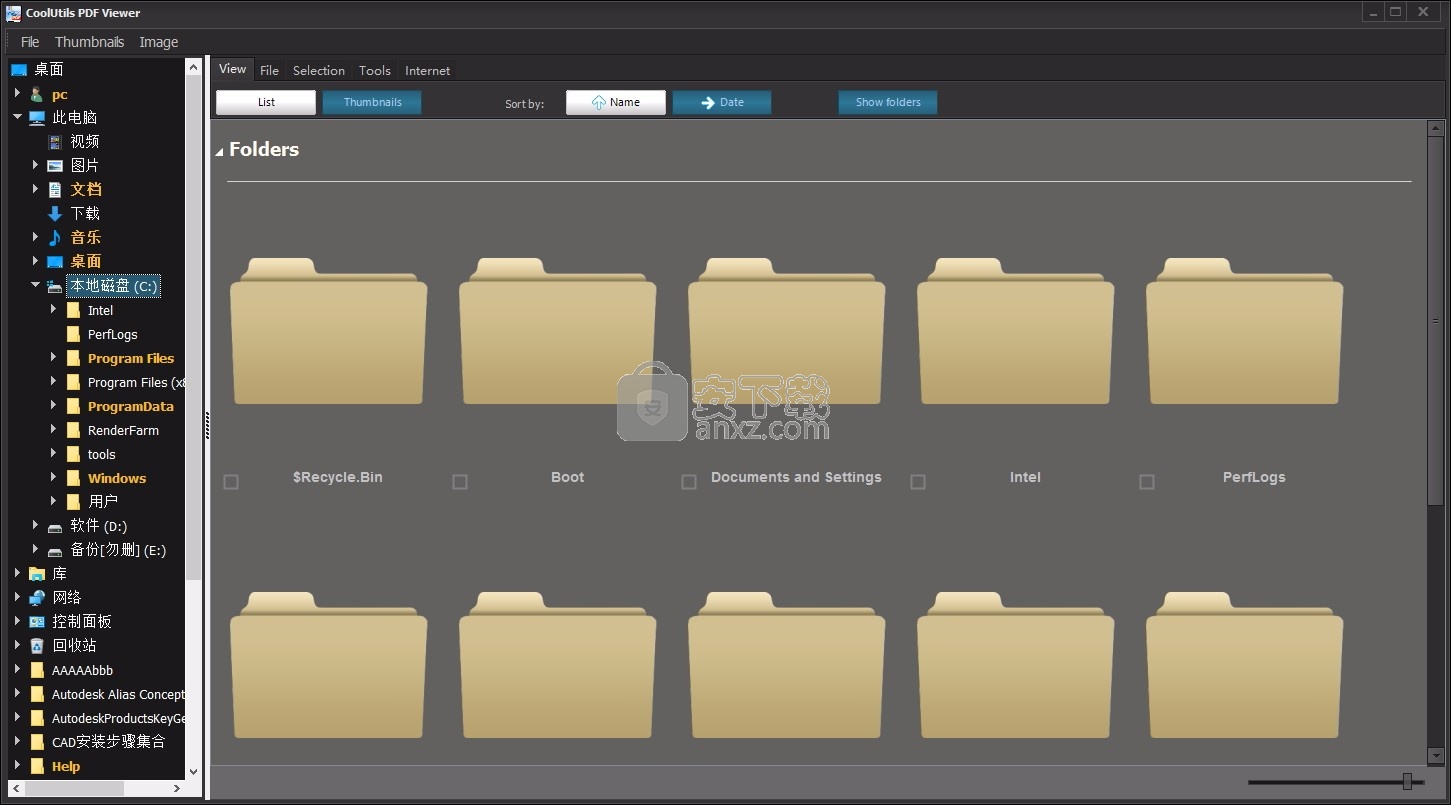Click the pc user icon in tree
Viewport: 1451px width, 805px height.
pyautogui.click(x=37, y=94)
